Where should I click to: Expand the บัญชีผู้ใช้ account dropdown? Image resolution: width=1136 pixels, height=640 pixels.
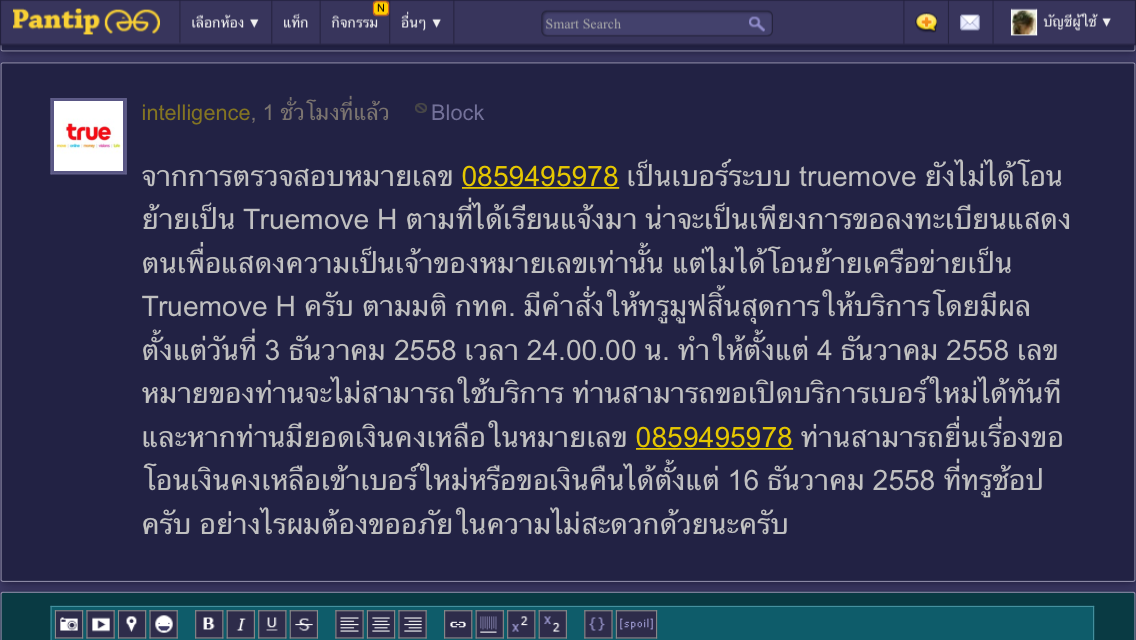point(1077,22)
